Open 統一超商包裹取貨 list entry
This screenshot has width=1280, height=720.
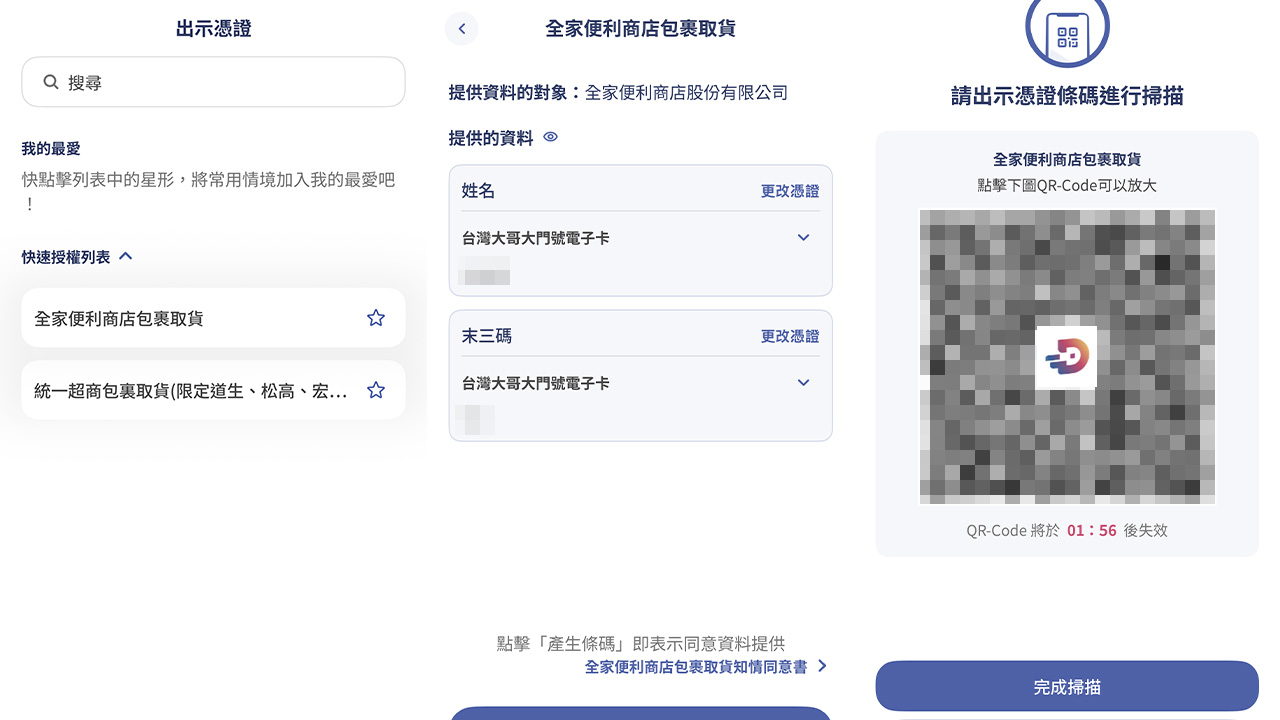pyautogui.click(x=190, y=391)
